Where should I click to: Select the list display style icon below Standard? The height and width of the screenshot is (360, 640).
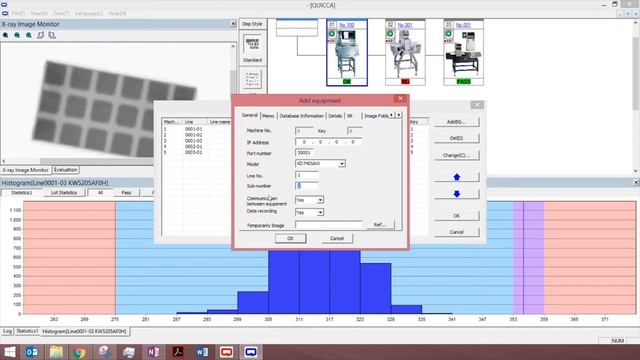pyautogui.click(x=253, y=79)
